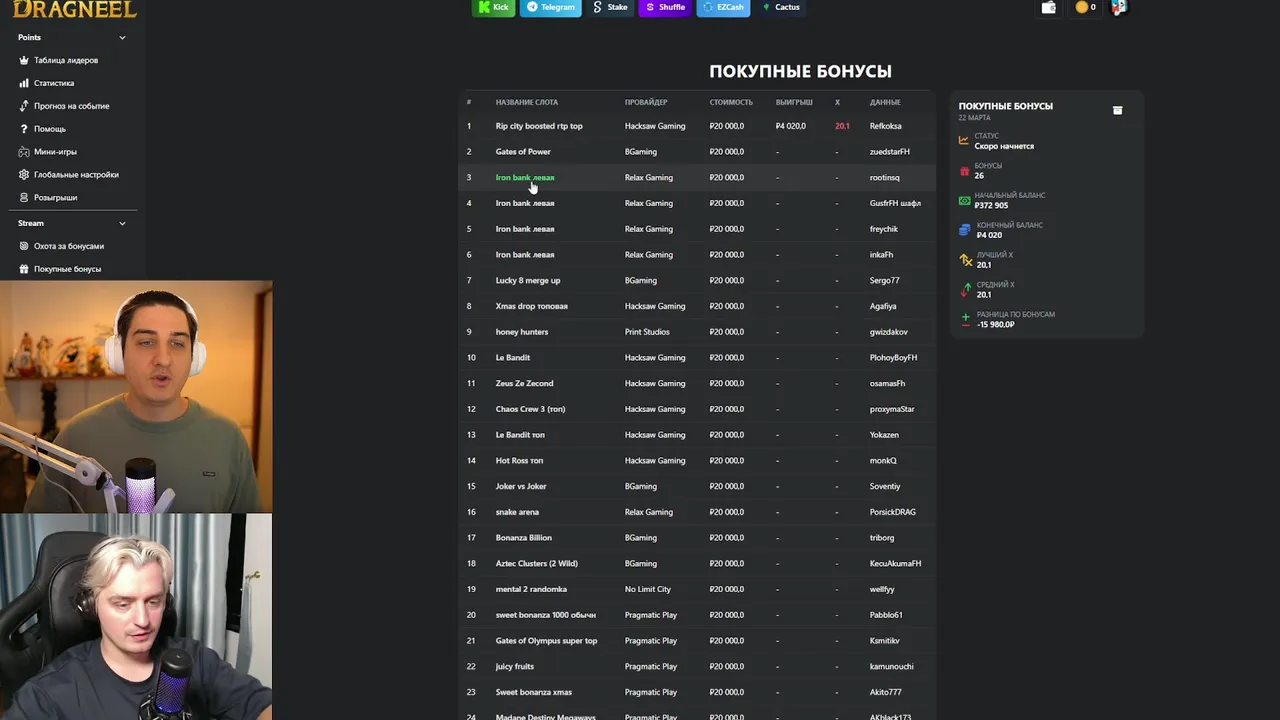1280x720 pixels.
Task: Open Помощь via the question mark icon
Action: (x=24, y=129)
